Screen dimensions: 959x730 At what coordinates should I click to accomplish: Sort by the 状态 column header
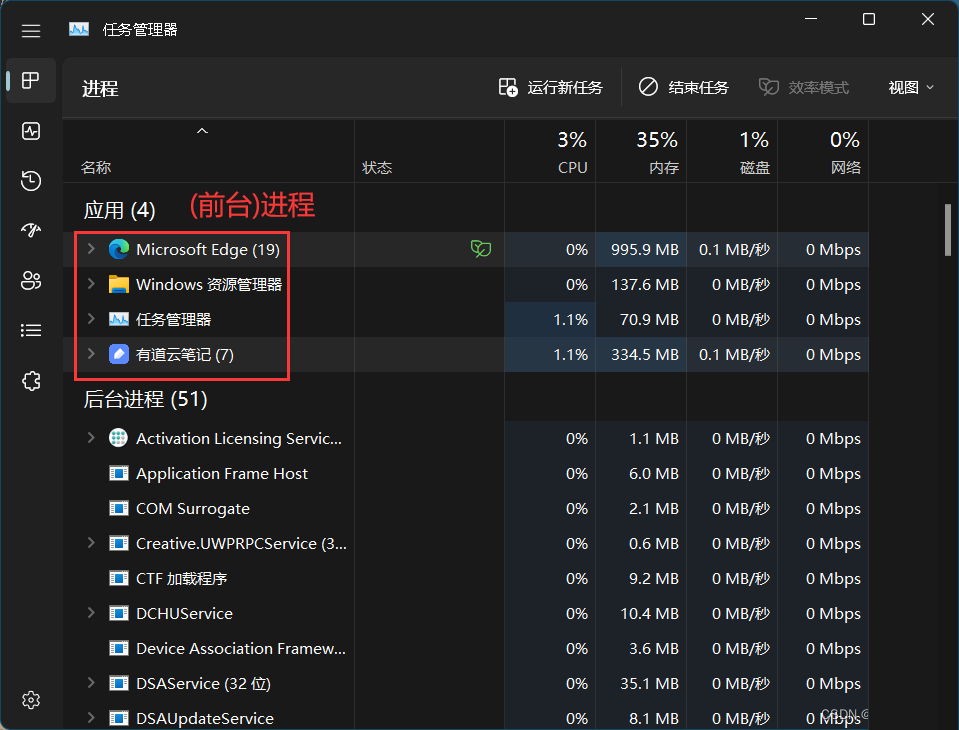[x=429, y=152]
